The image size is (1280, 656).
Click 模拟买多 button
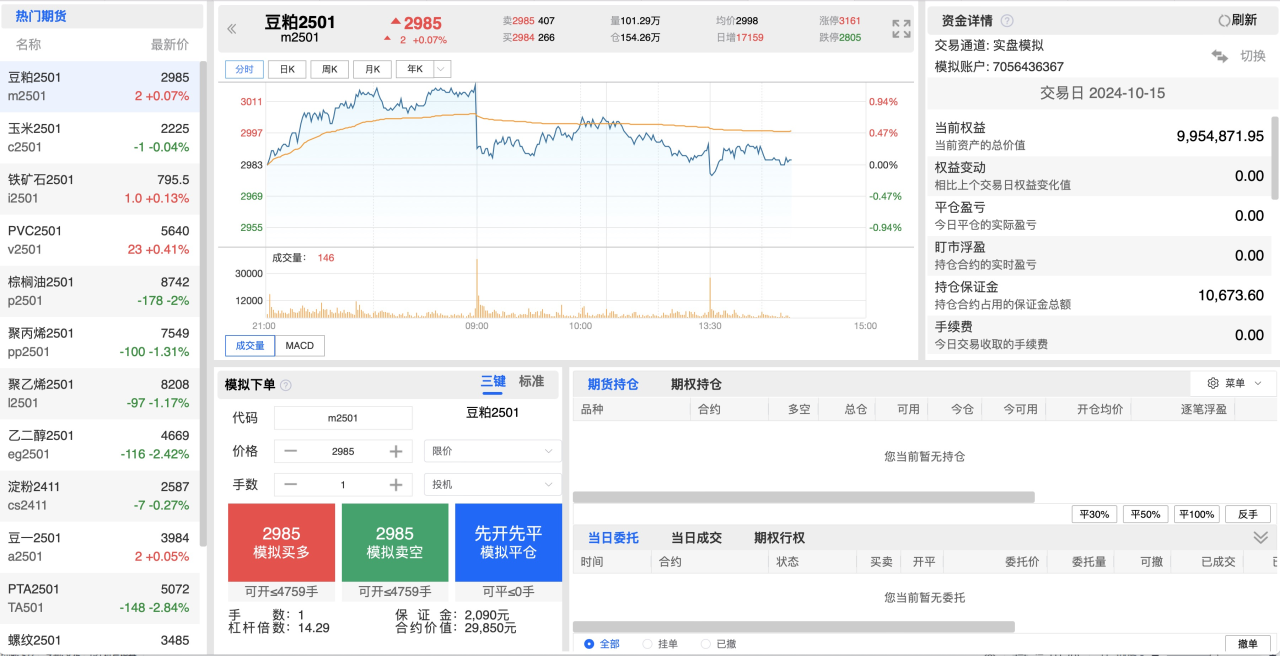click(x=282, y=543)
